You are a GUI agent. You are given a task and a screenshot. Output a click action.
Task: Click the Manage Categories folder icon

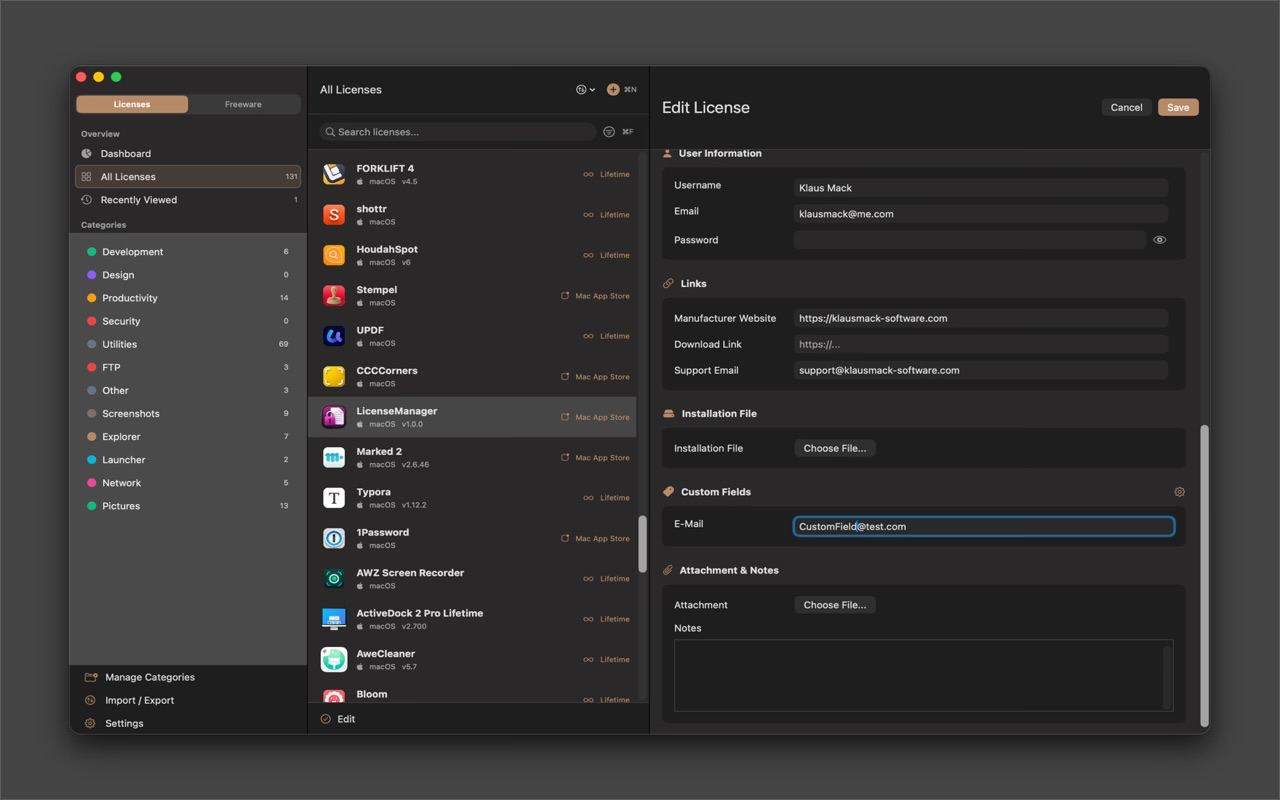pos(90,677)
